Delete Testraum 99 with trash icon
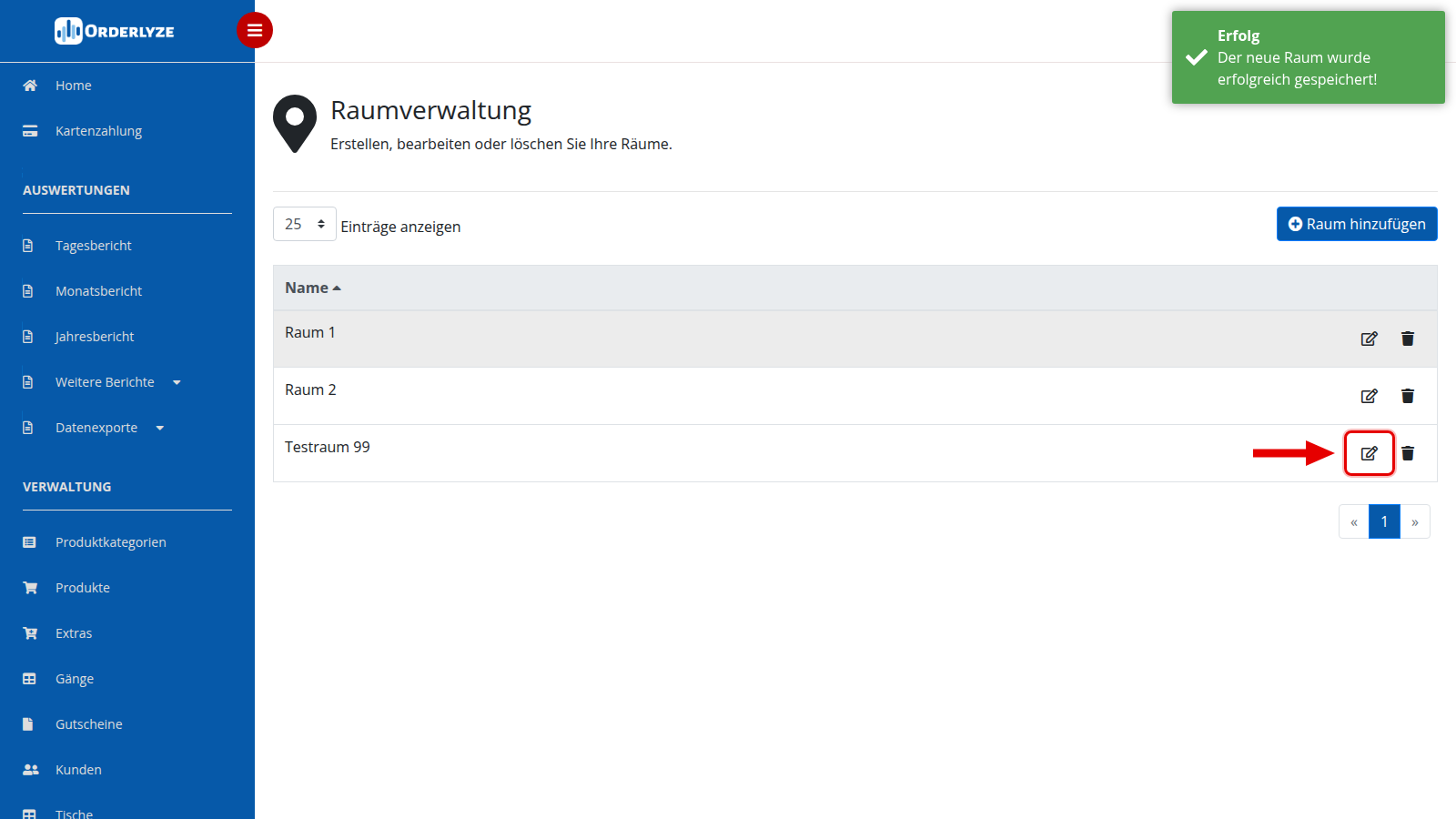 [x=1408, y=453]
